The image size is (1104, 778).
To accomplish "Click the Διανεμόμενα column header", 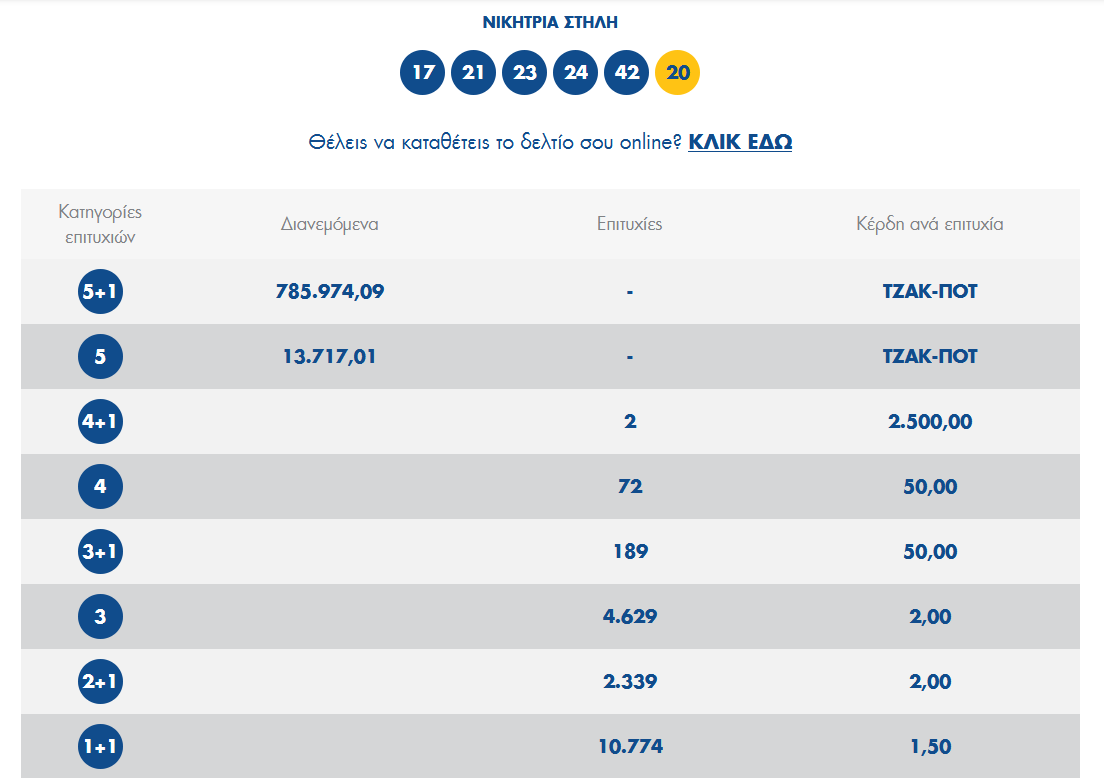I will click(330, 224).
